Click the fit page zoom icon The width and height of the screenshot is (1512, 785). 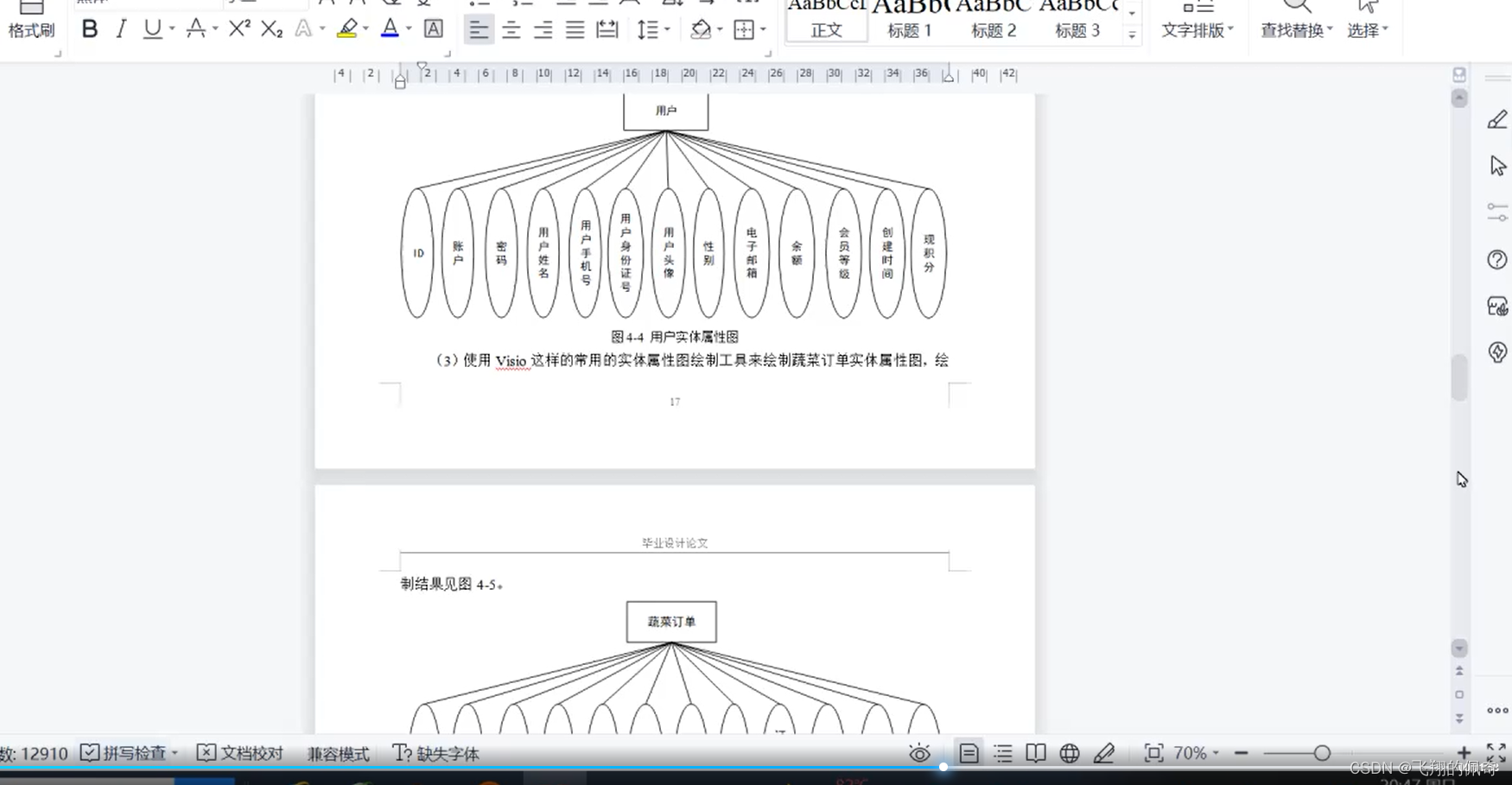[x=1153, y=753]
